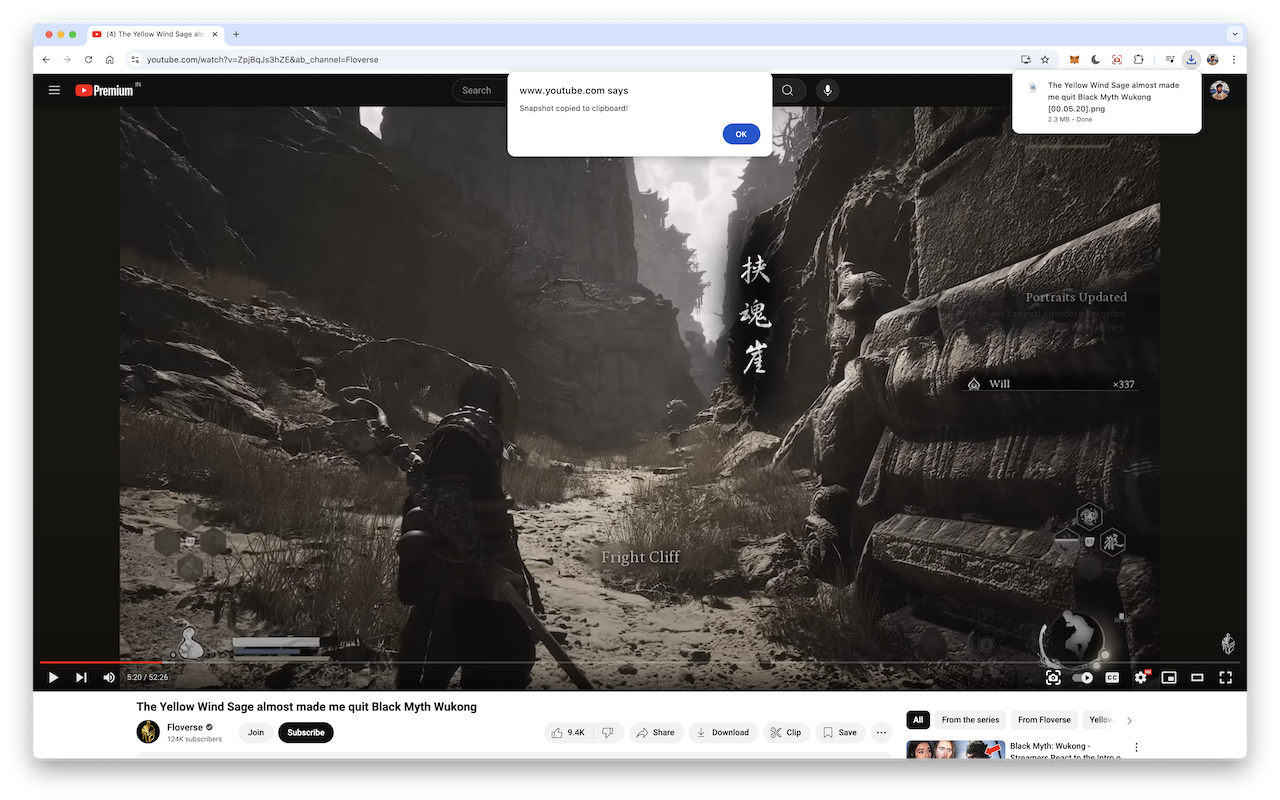Open the Extensions puzzle menu
This screenshot has width=1280, height=800.
click(1138, 59)
